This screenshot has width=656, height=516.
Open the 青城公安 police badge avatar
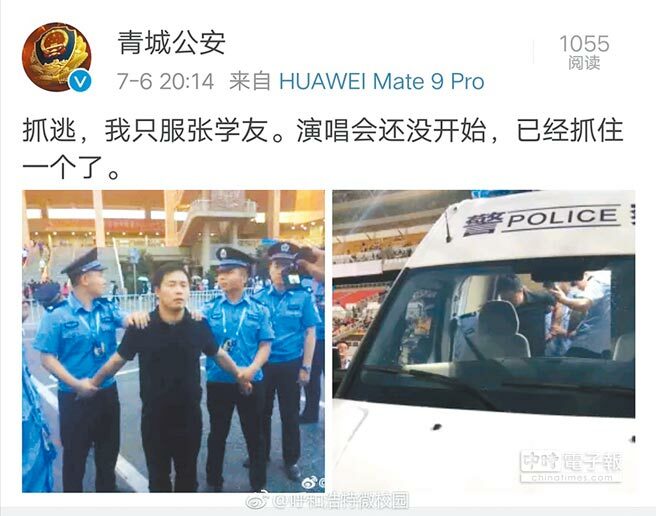pyautogui.click(x=56, y=56)
